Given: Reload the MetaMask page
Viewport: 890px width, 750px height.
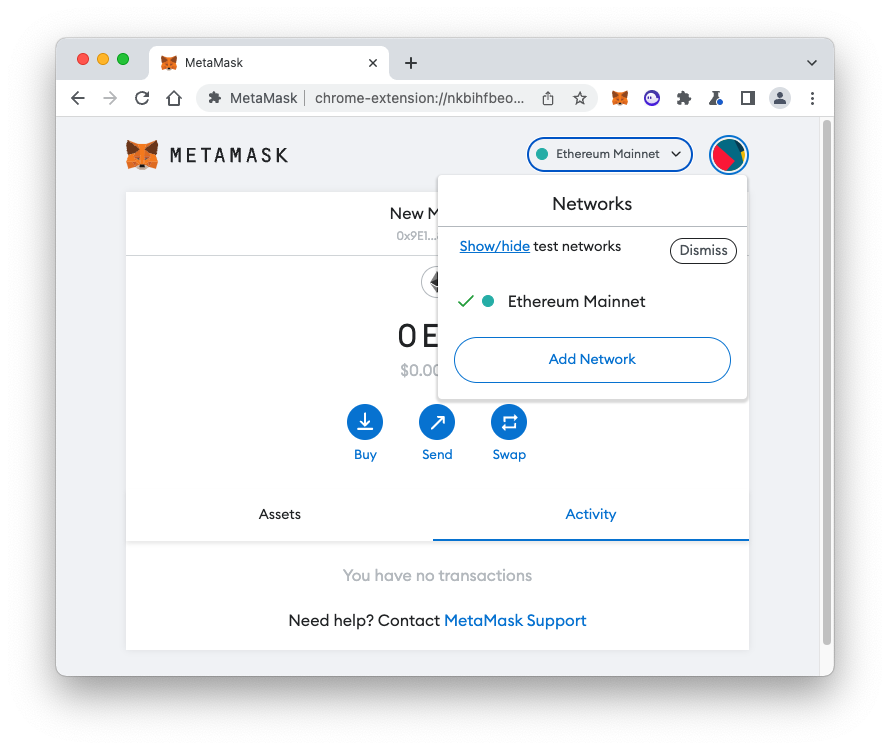Looking at the screenshot, I should pyautogui.click(x=142, y=98).
